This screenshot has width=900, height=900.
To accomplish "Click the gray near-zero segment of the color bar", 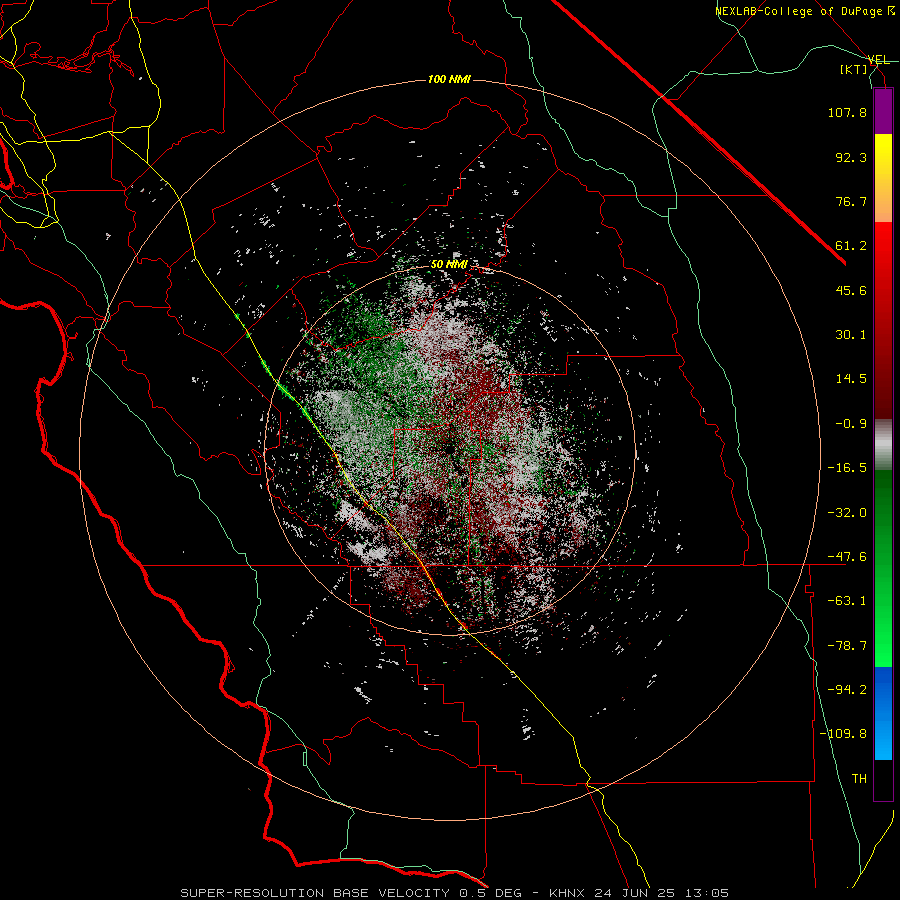I will click(x=883, y=445).
